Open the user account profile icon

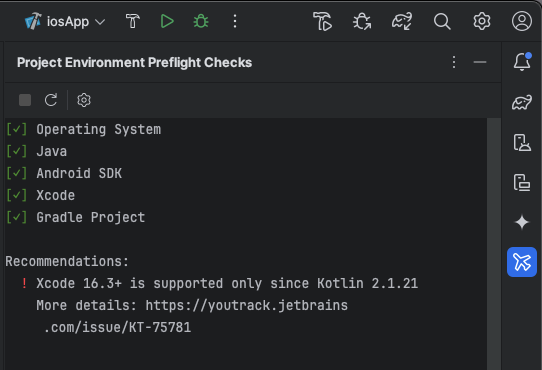(x=522, y=21)
